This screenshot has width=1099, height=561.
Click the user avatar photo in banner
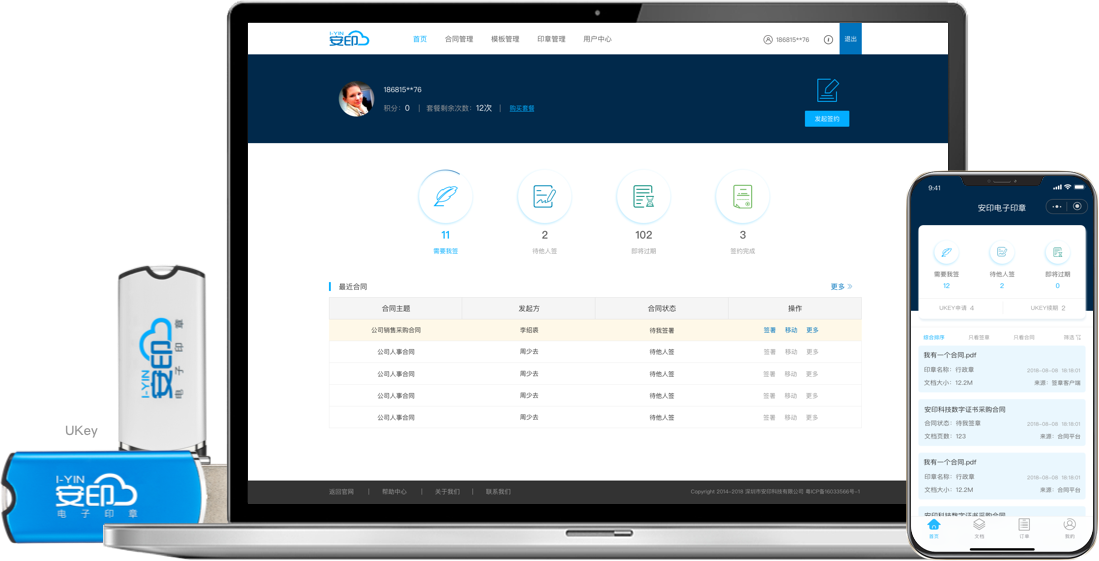(x=357, y=98)
